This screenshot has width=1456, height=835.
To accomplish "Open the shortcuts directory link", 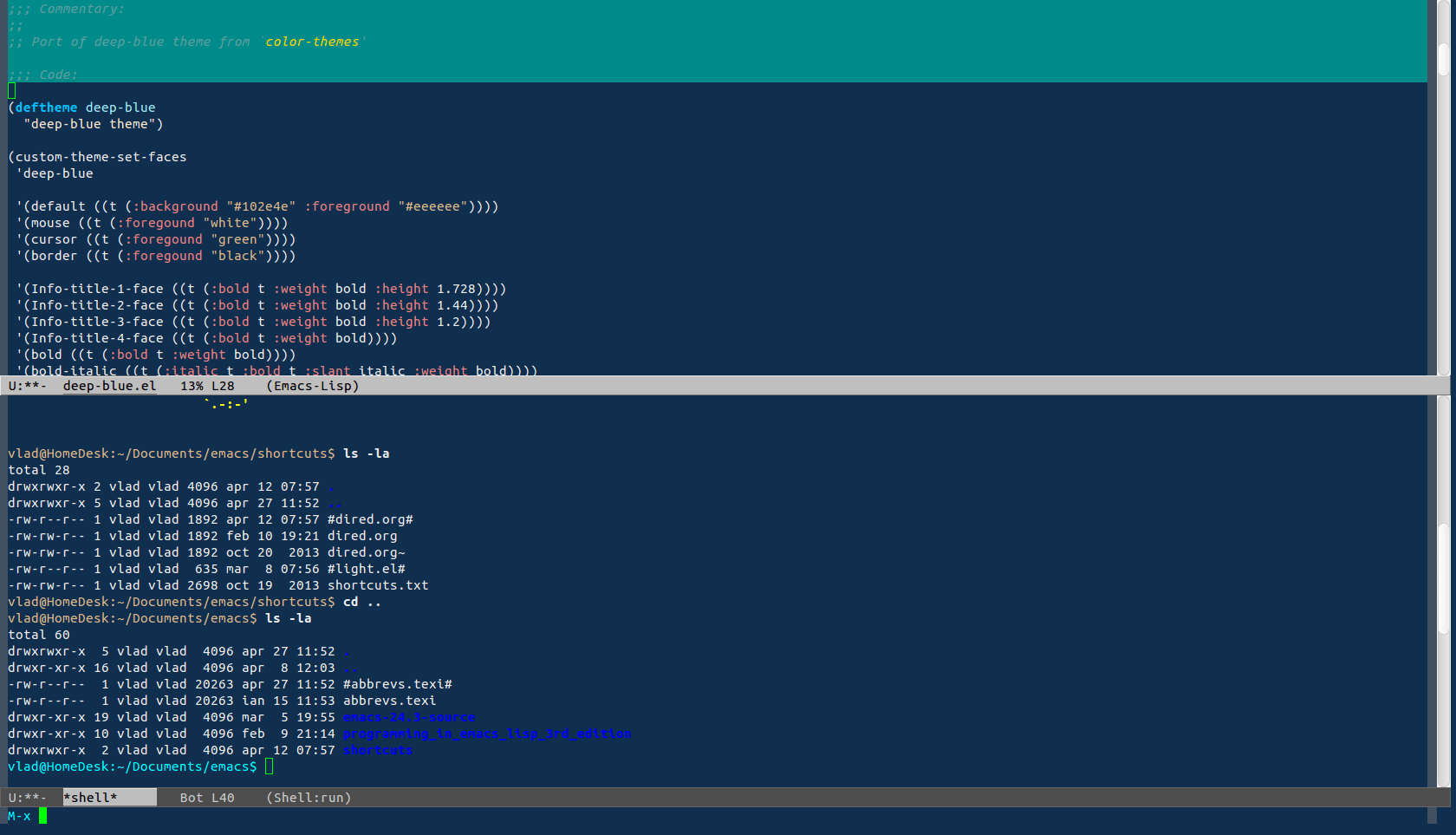I will (377, 750).
